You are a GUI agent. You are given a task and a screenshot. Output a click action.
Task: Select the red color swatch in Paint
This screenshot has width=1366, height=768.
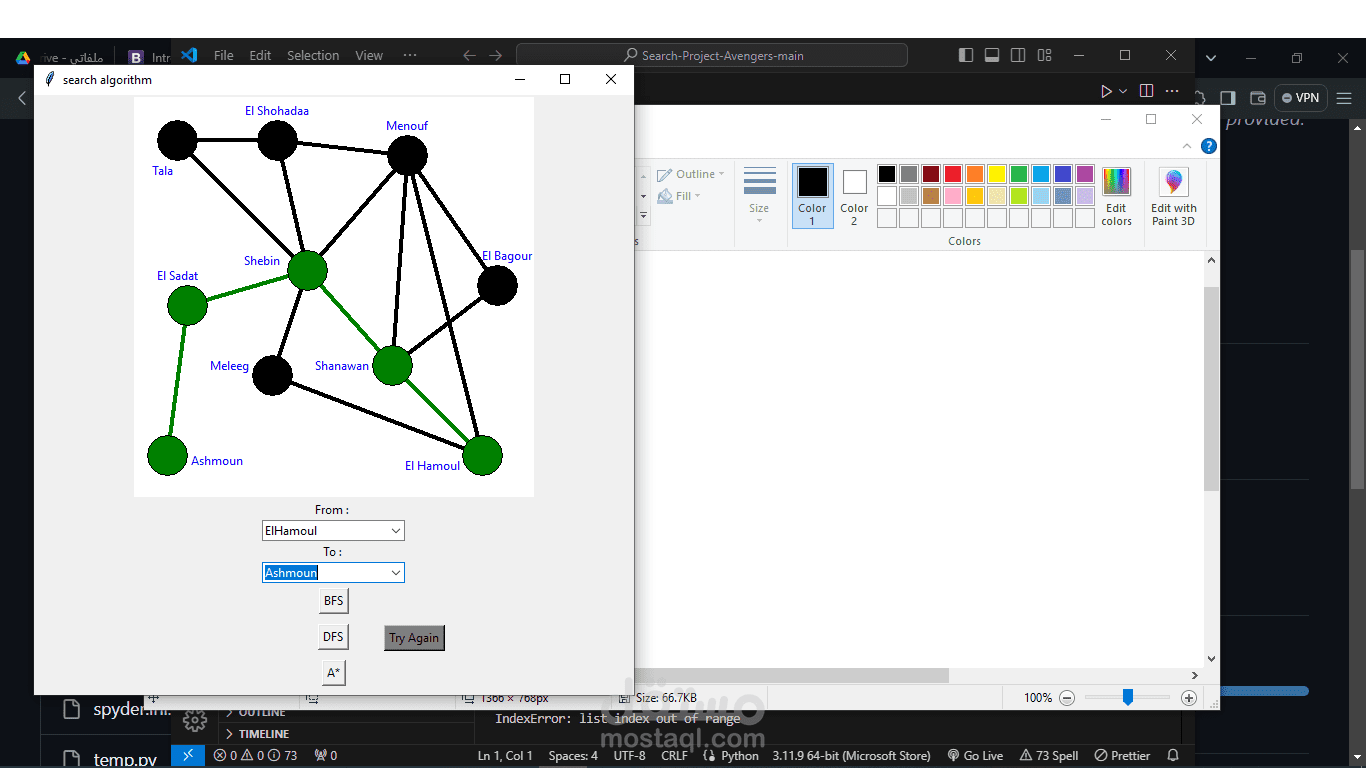tap(951, 173)
